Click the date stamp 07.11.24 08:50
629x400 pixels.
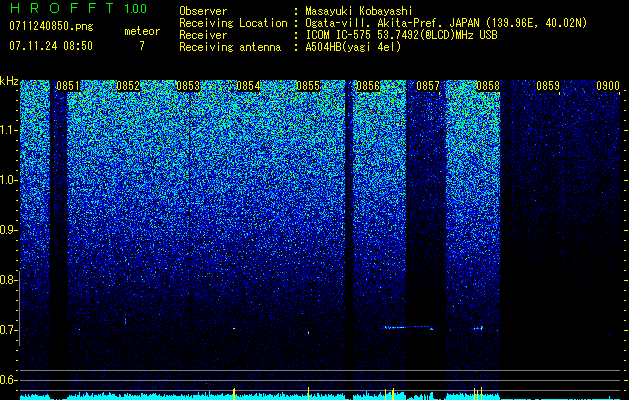pyautogui.click(x=51, y=46)
